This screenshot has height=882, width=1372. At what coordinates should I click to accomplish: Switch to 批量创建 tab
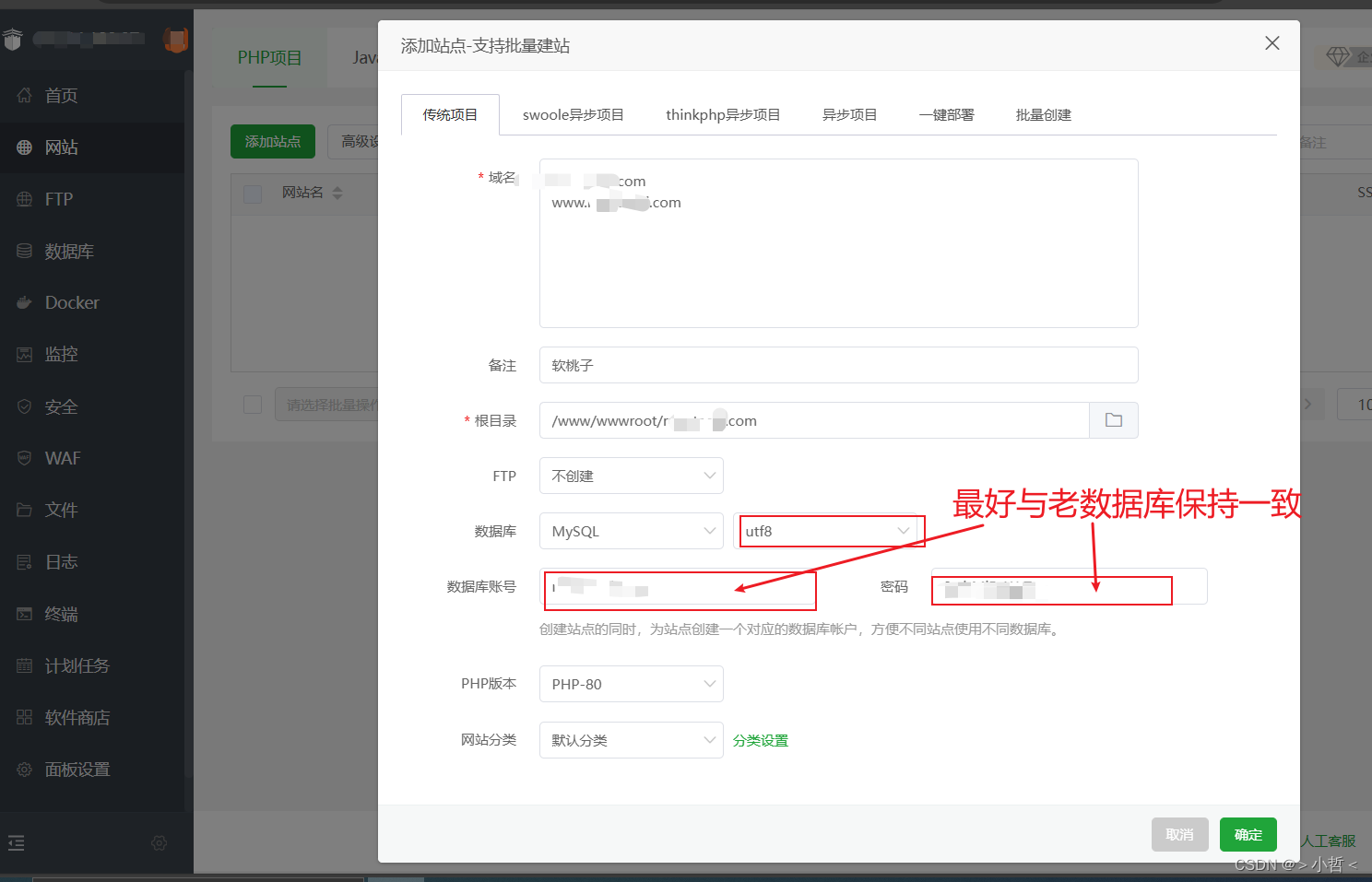[1044, 114]
